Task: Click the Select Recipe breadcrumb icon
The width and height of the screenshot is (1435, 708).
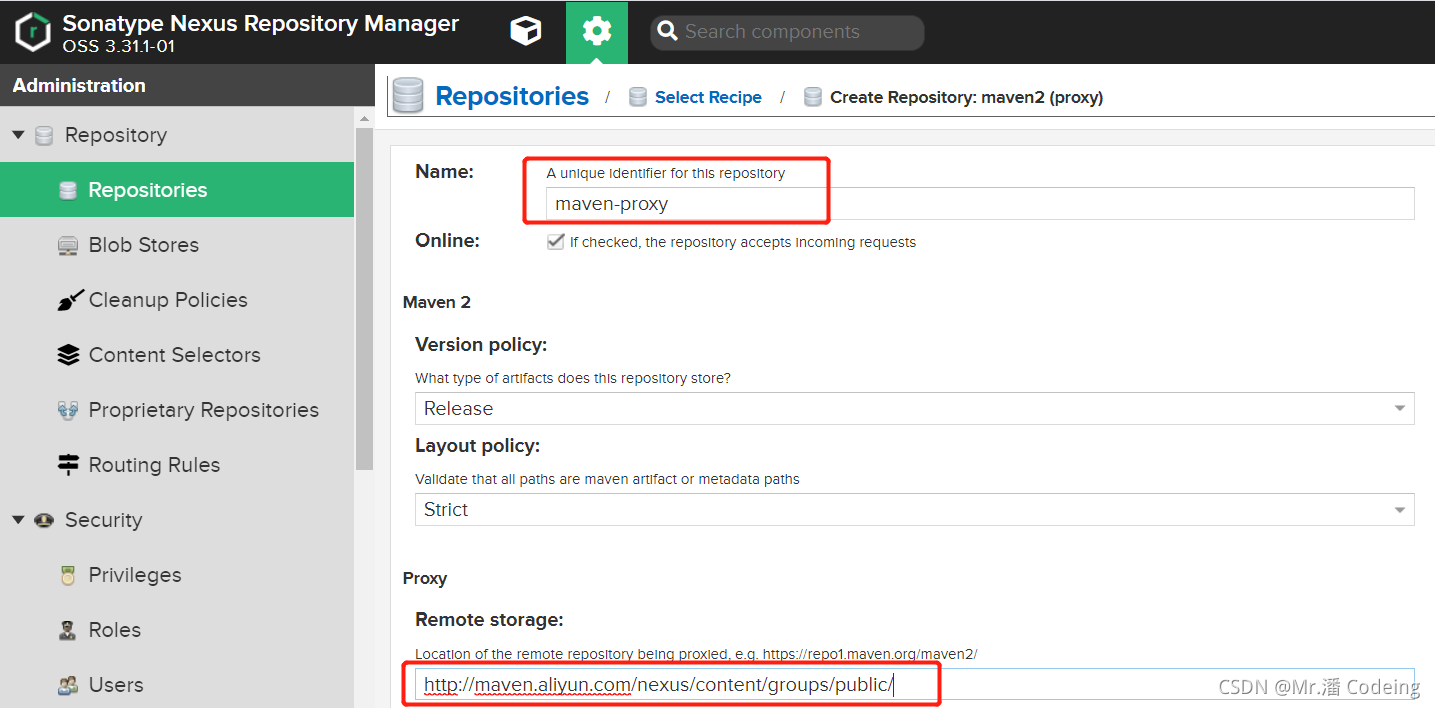Action: tap(638, 97)
